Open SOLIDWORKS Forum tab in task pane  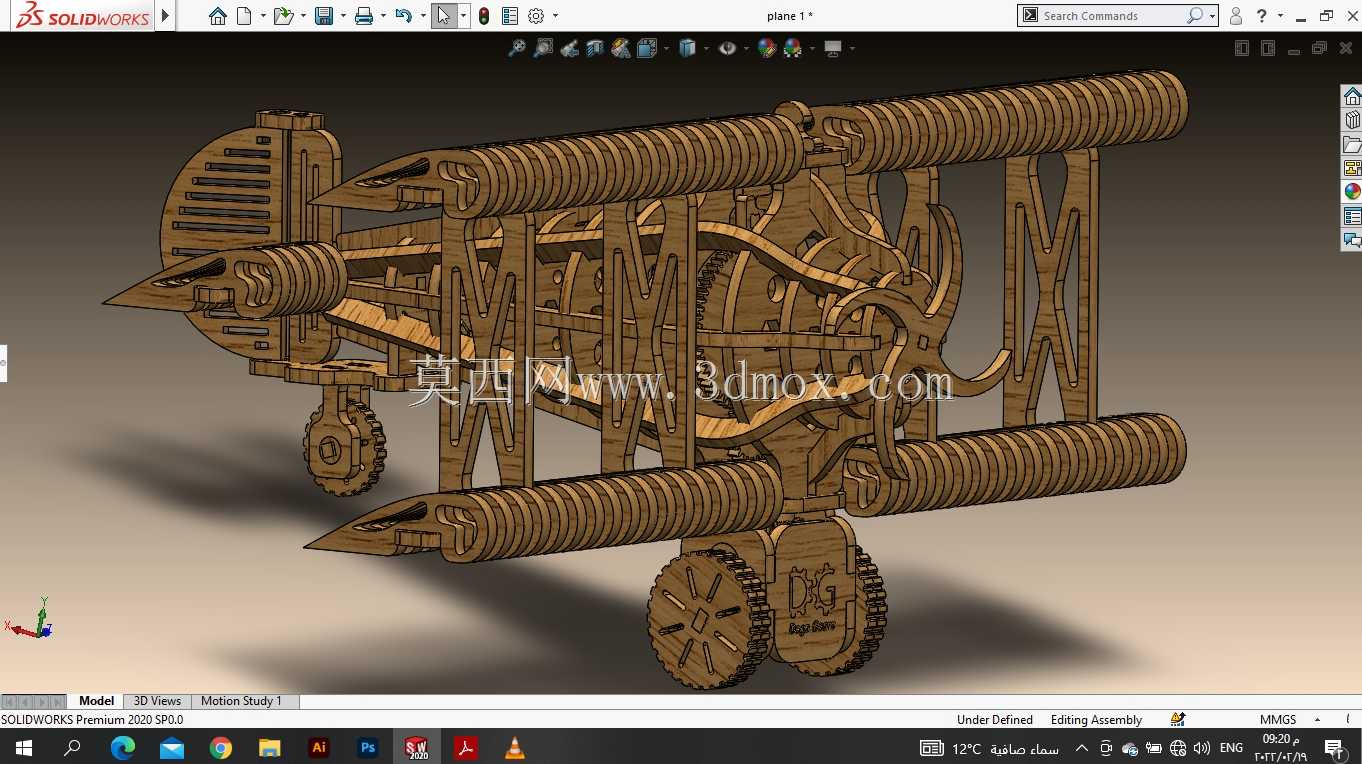click(x=1352, y=240)
